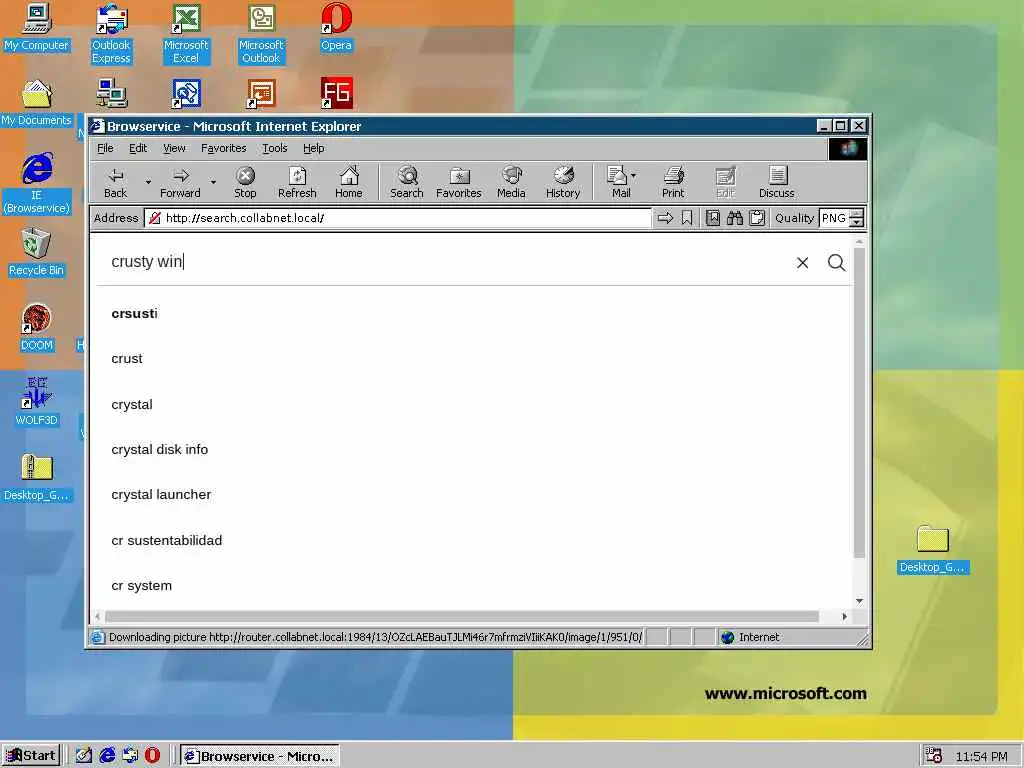Click Browservice taskbar window button

259,756
